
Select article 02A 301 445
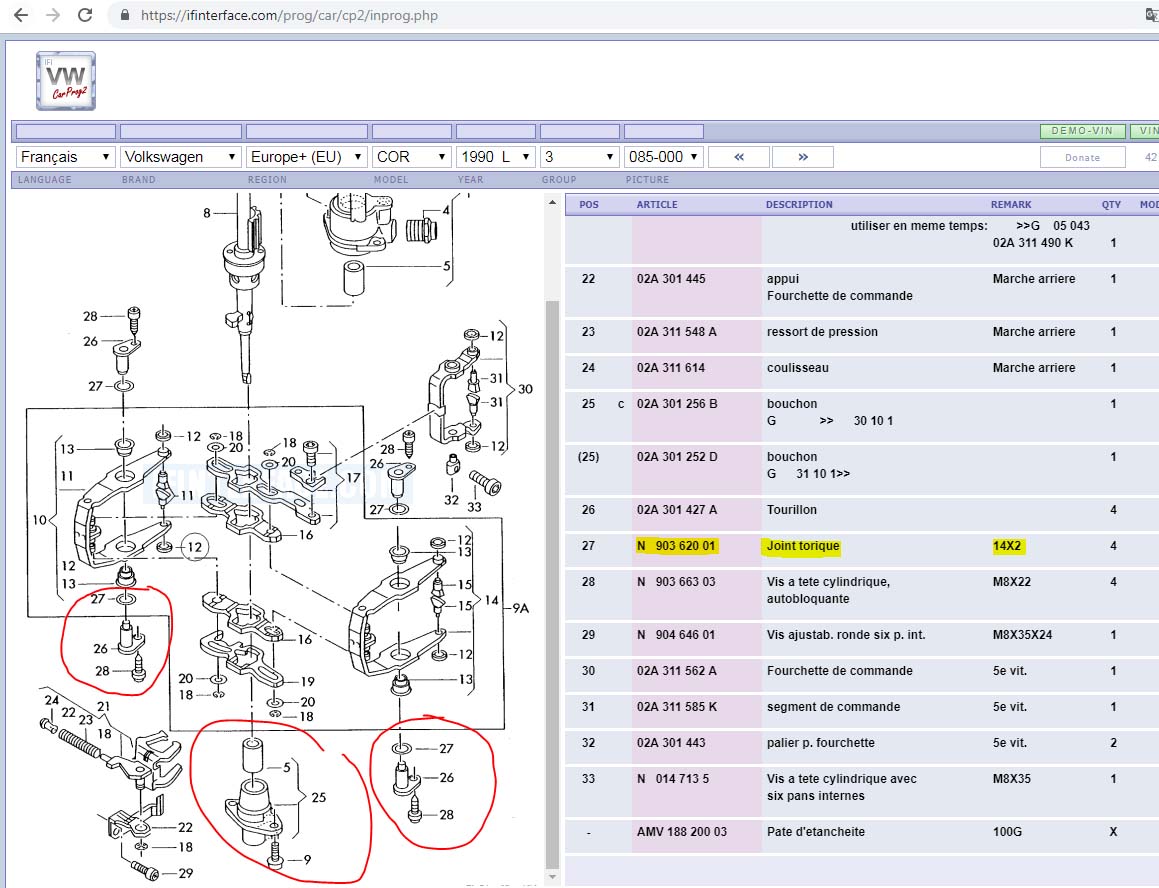click(x=671, y=279)
